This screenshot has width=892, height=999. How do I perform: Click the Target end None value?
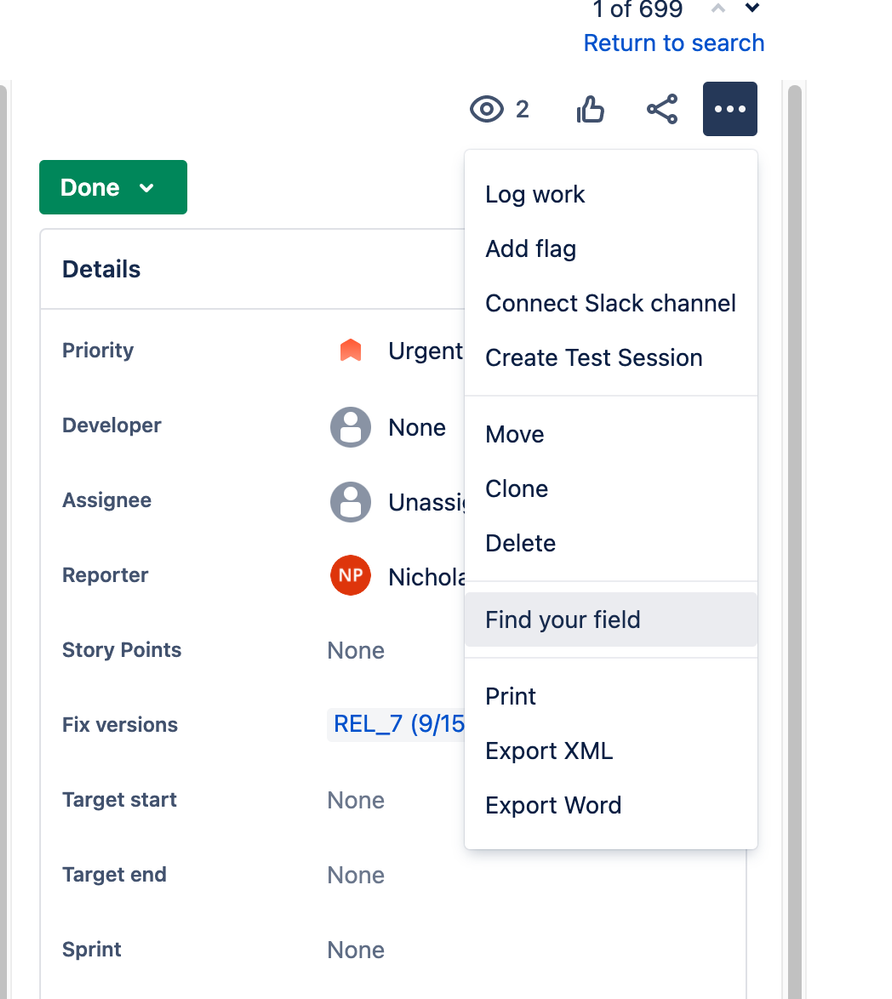tap(356, 875)
